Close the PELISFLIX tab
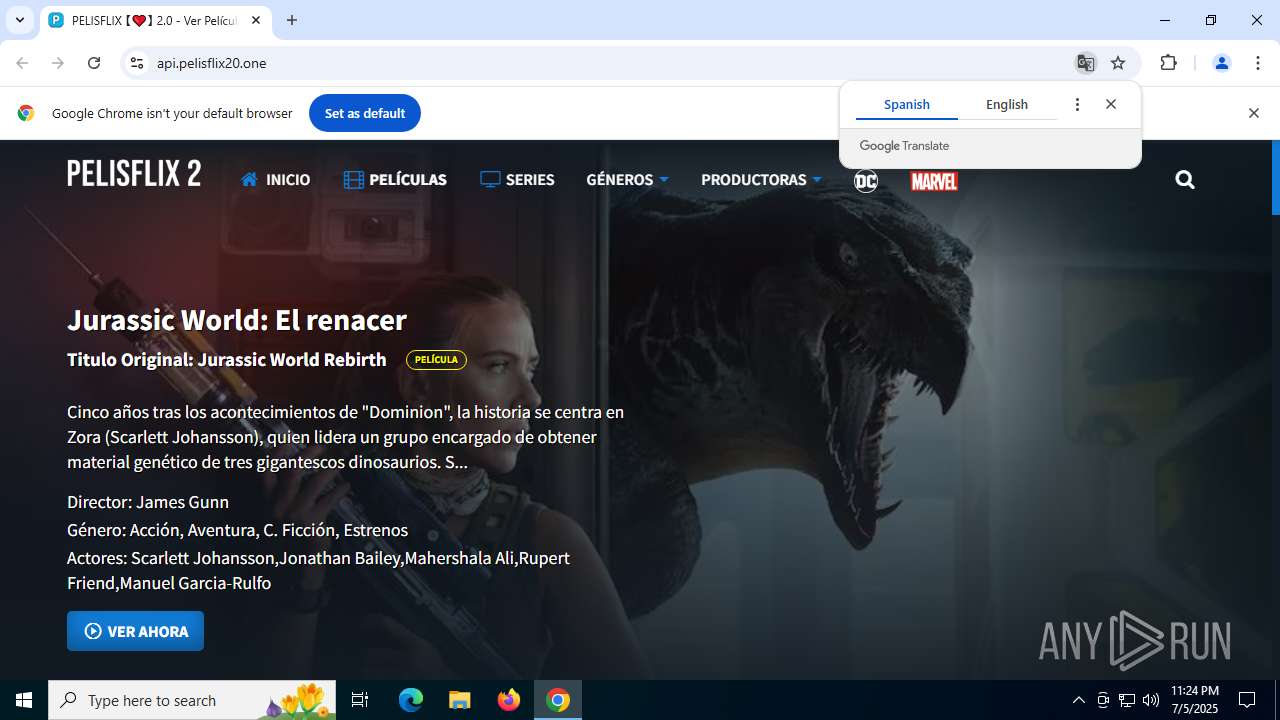The width and height of the screenshot is (1280, 720). pyautogui.click(x=256, y=20)
